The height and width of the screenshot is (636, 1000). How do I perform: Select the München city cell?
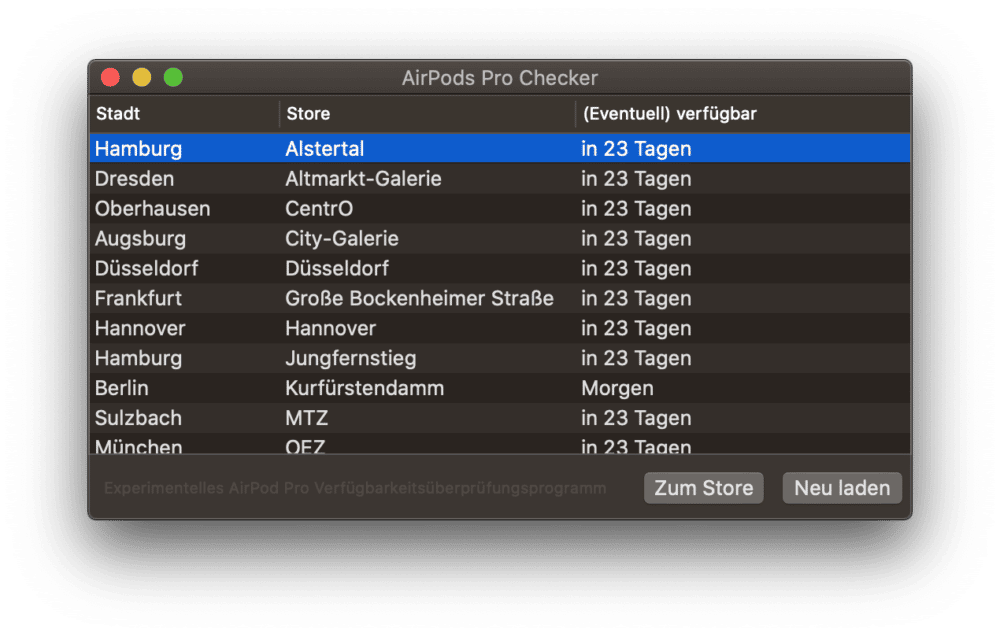click(138, 446)
